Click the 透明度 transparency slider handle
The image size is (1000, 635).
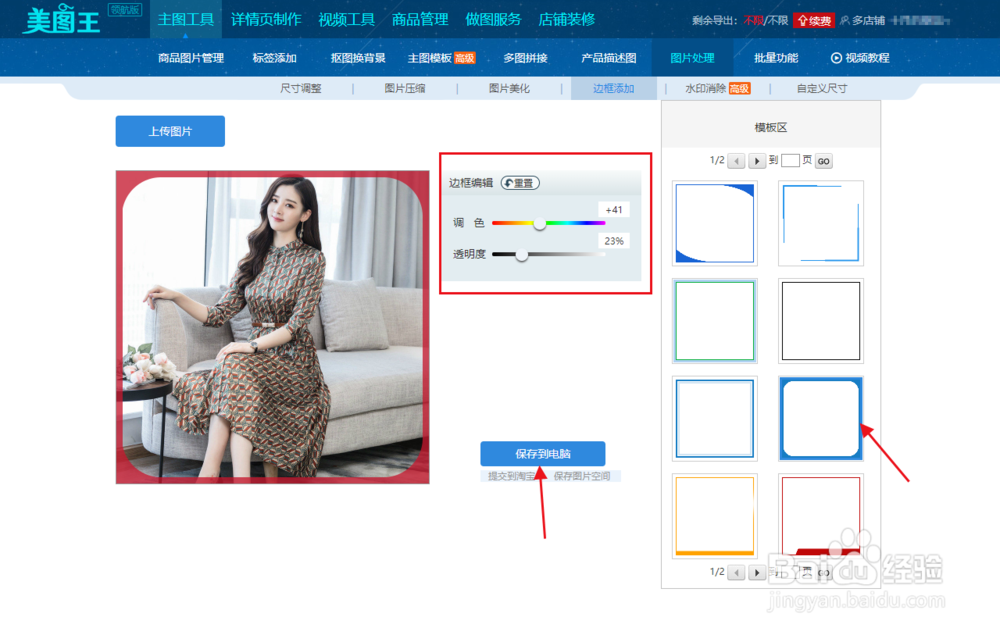(521, 255)
